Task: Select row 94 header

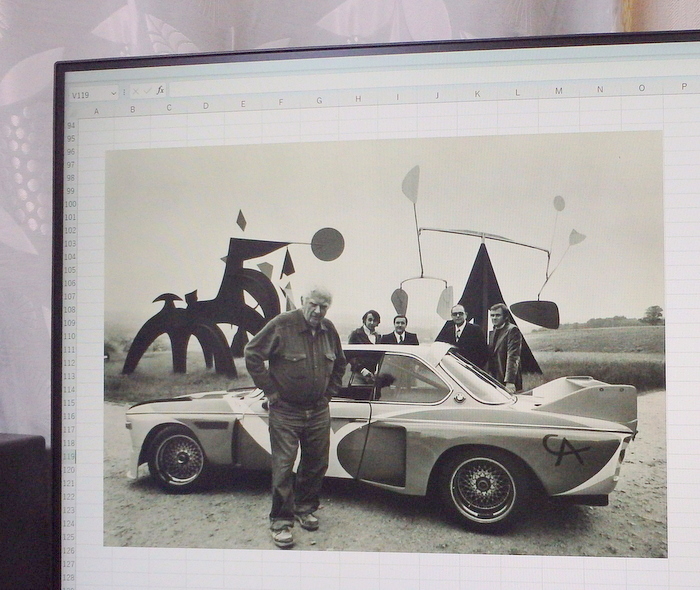Action: 71,126
